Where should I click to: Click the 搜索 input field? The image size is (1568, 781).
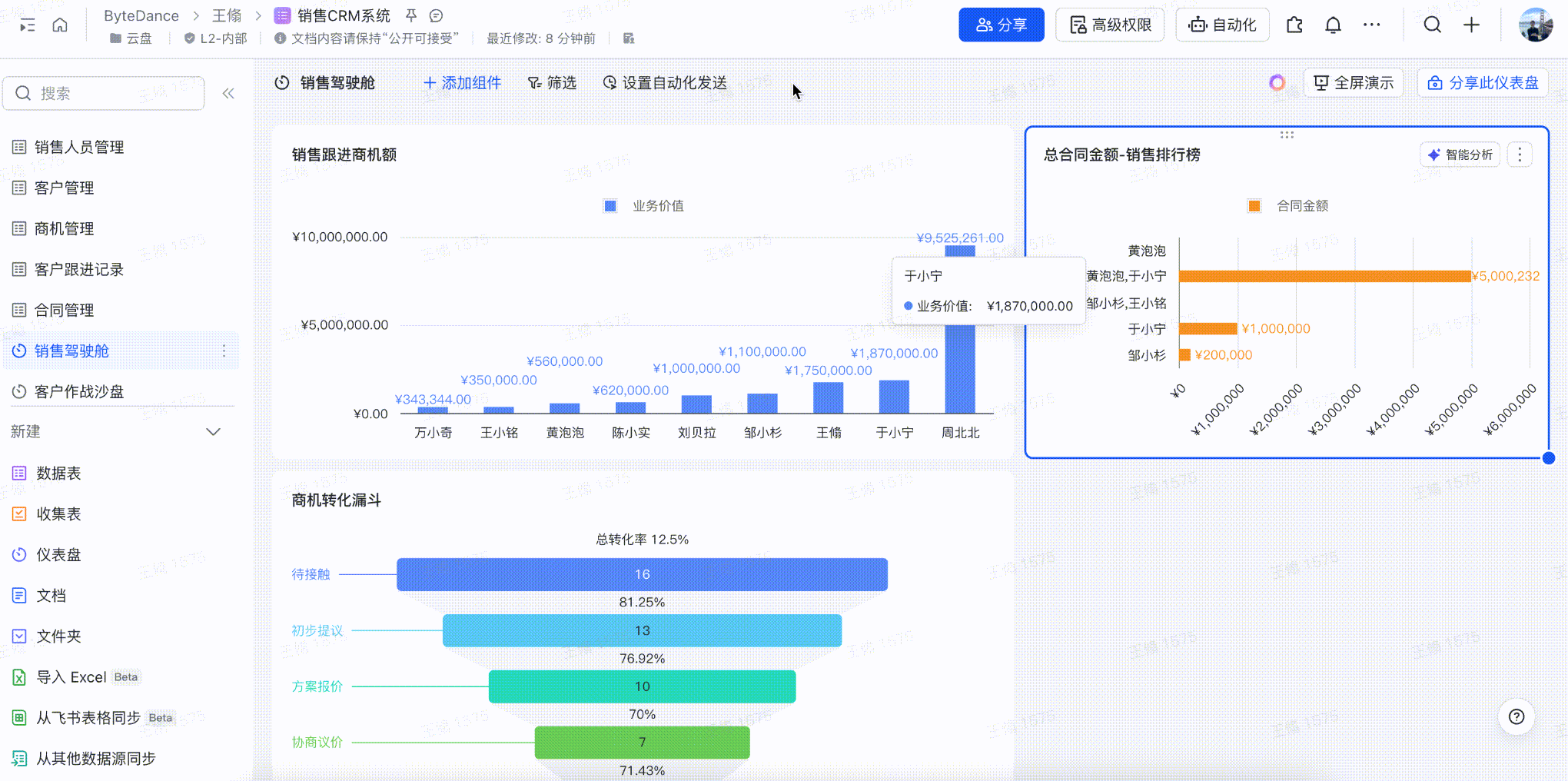(104, 93)
